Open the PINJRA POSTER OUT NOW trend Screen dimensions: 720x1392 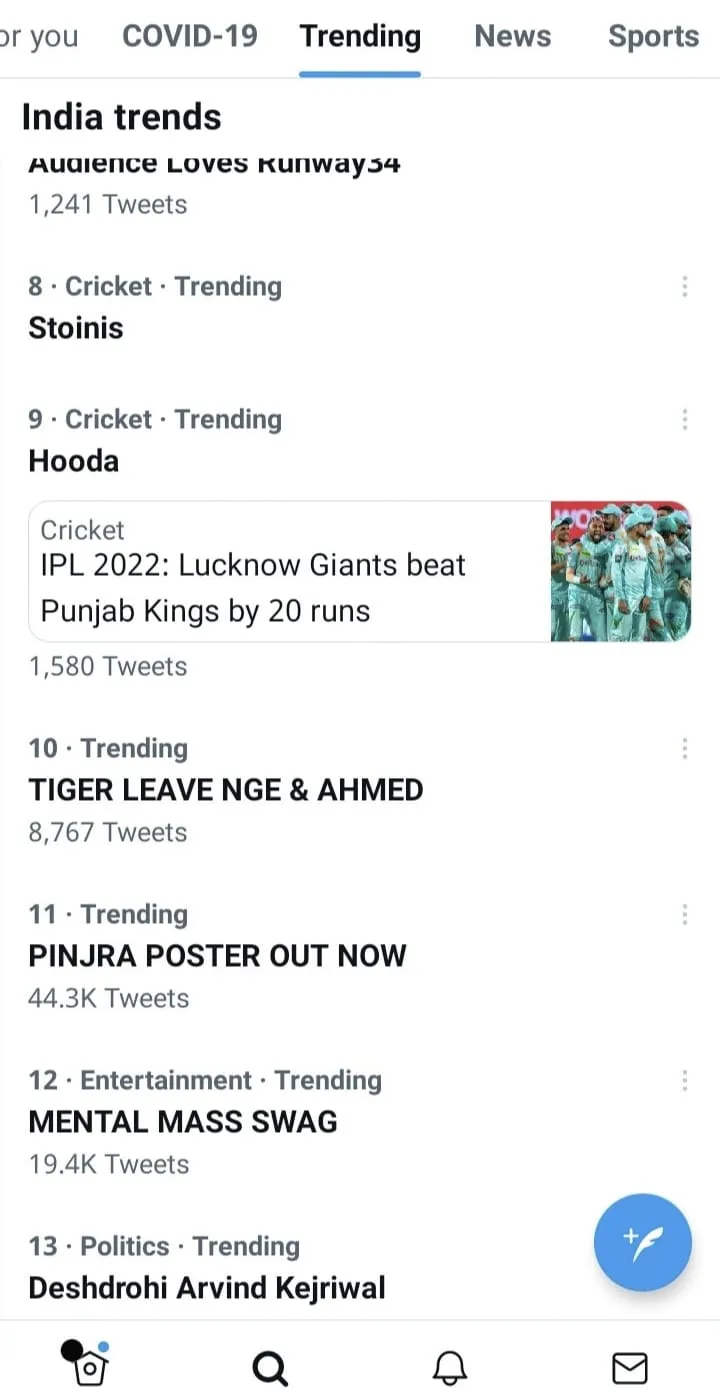click(217, 956)
